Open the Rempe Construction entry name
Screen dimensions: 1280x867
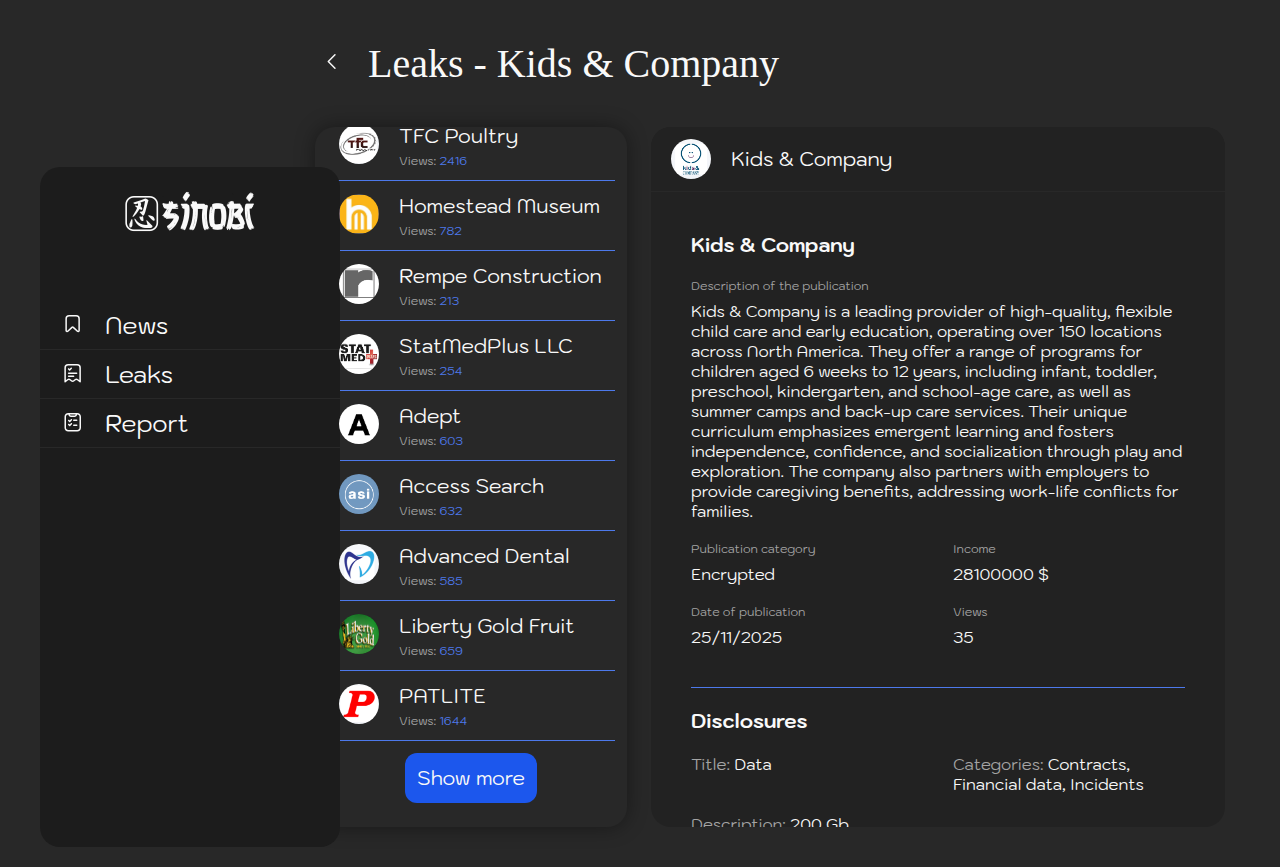pyautogui.click(x=500, y=277)
